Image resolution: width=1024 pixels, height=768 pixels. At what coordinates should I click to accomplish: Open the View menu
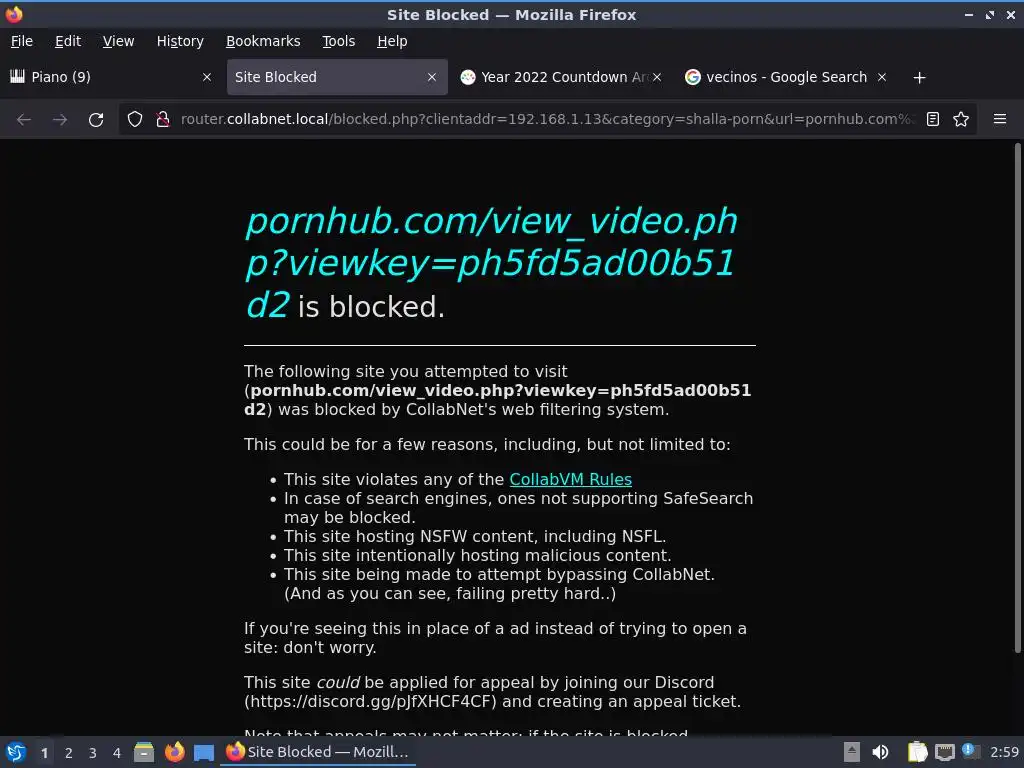(118, 41)
